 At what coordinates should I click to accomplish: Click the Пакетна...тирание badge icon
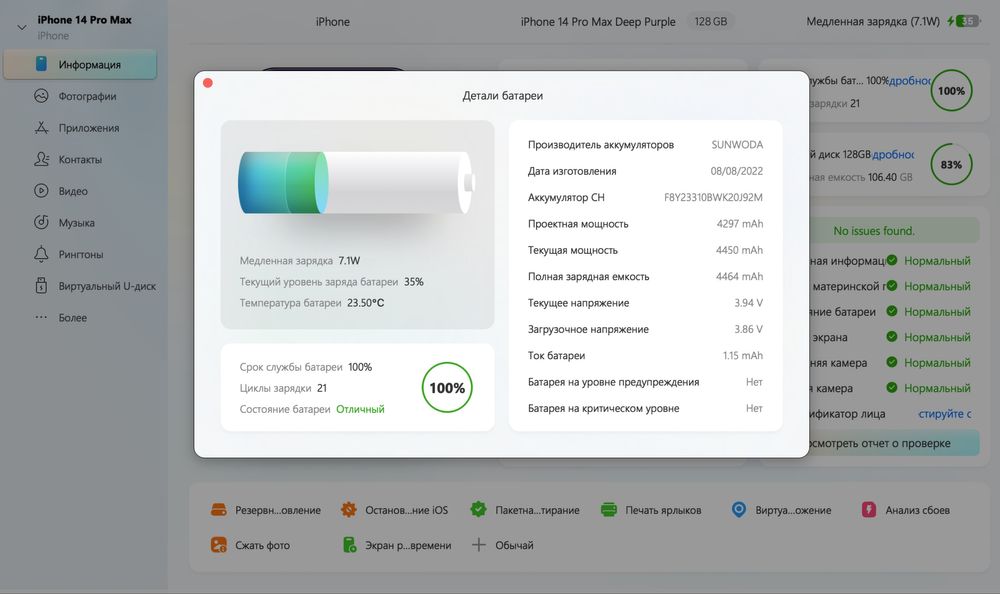[478, 509]
